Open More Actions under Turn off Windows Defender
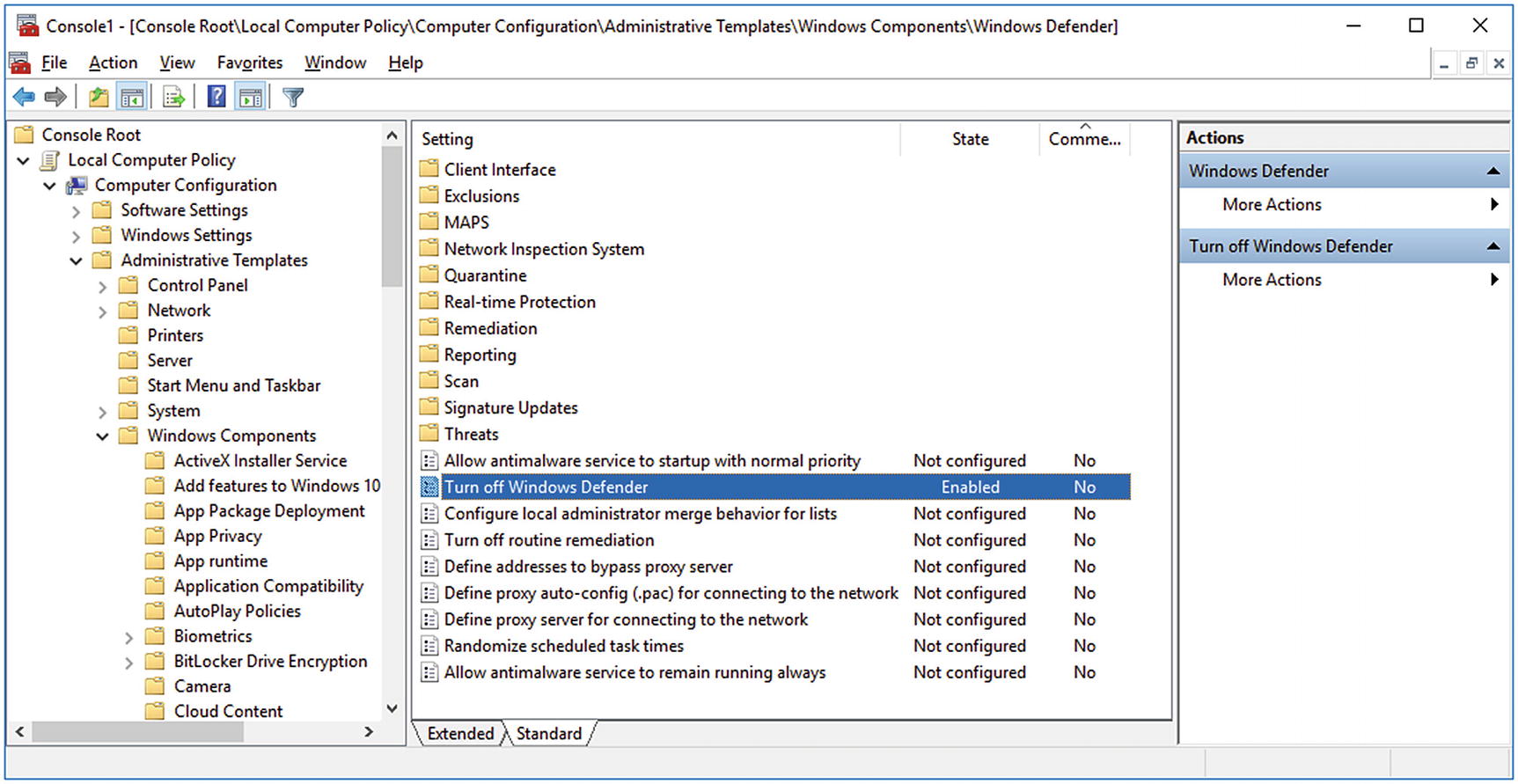1518x784 pixels. pyautogui.click(x=1272, y=280)
